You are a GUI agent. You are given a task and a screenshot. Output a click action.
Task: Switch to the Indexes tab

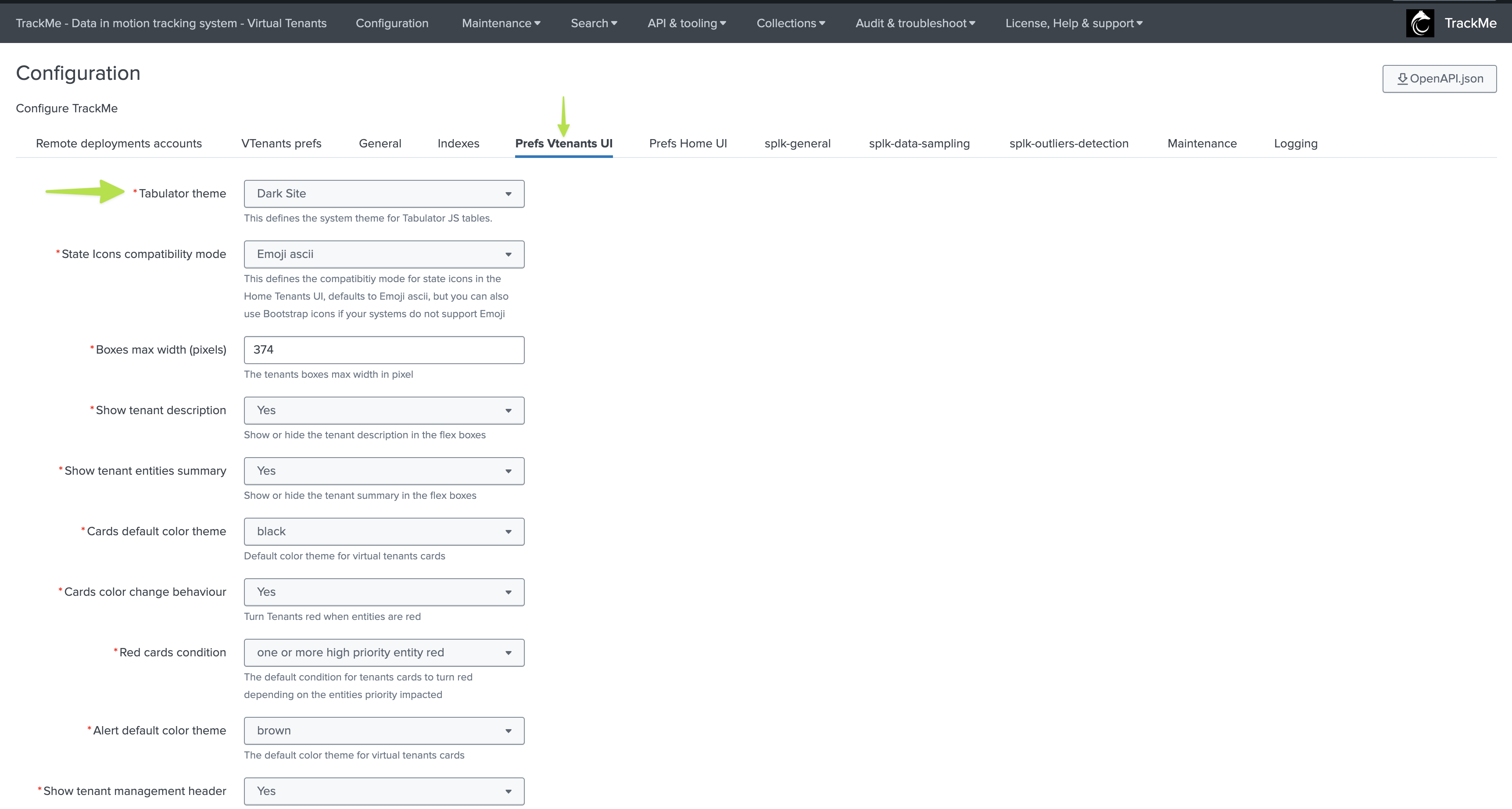tap(458, 144)
